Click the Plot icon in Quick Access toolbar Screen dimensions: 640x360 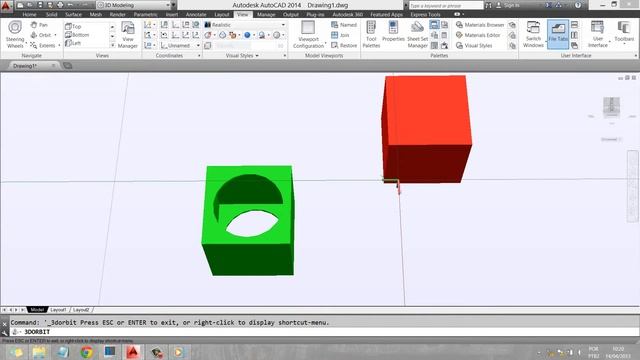click(60, 5)
